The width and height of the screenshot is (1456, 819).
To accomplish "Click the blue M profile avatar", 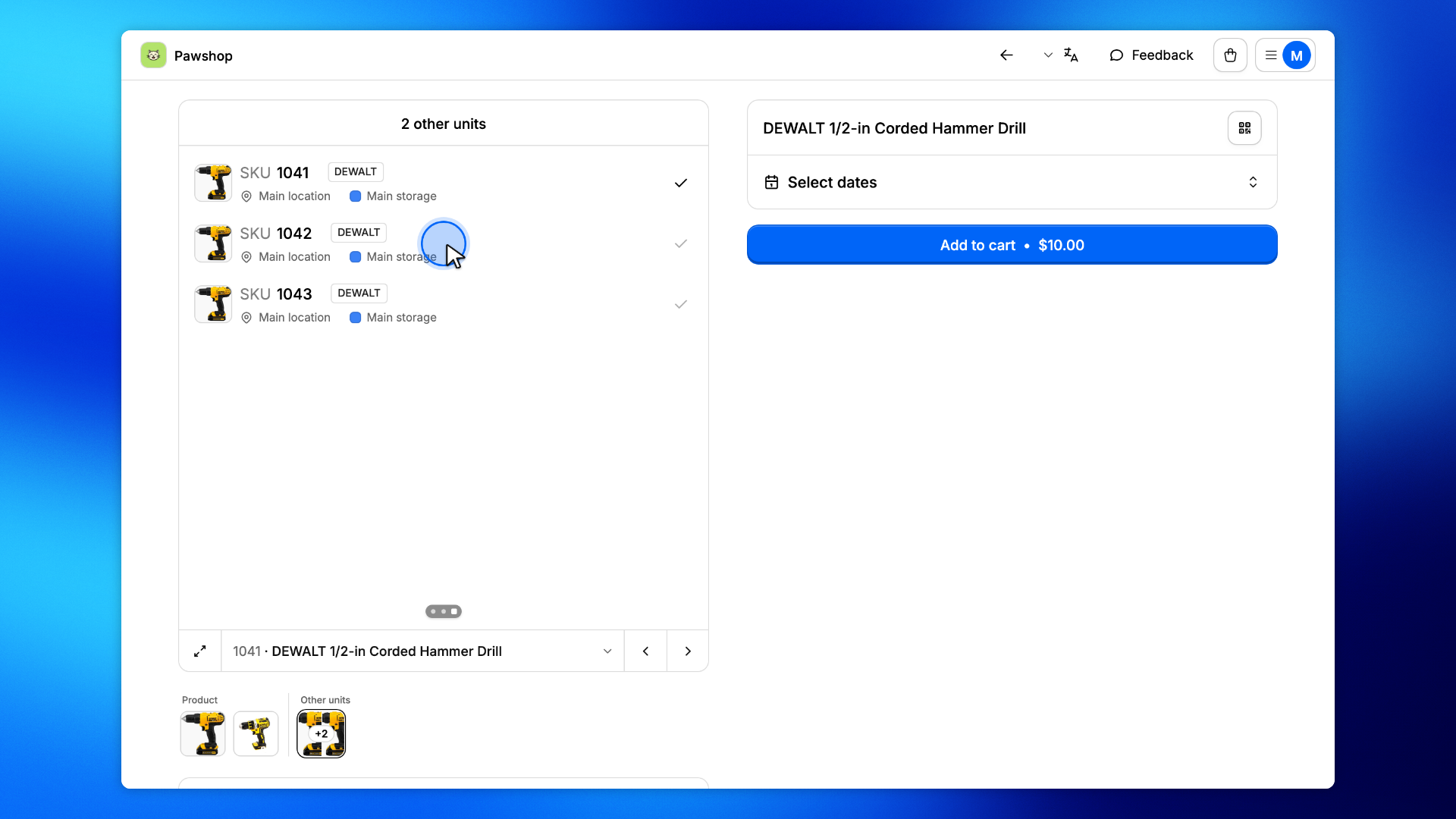I will point(1297,55).
